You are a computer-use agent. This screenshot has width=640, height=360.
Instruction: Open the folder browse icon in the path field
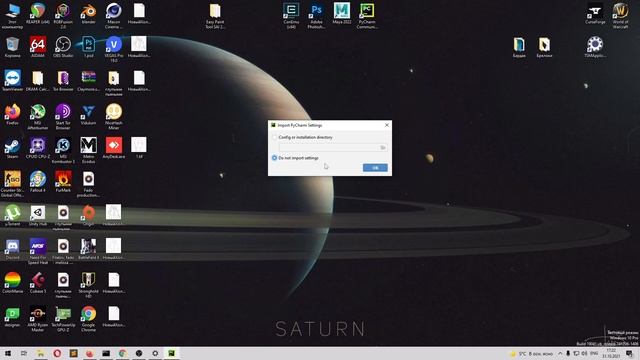pos(383,147)
